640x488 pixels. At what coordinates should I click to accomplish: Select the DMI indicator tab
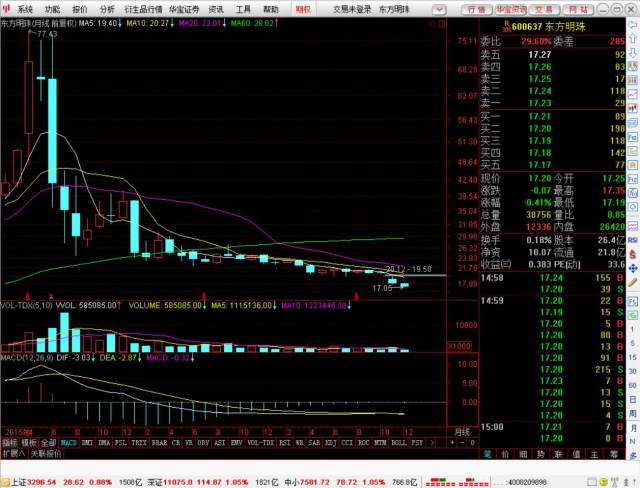[87, 443]
